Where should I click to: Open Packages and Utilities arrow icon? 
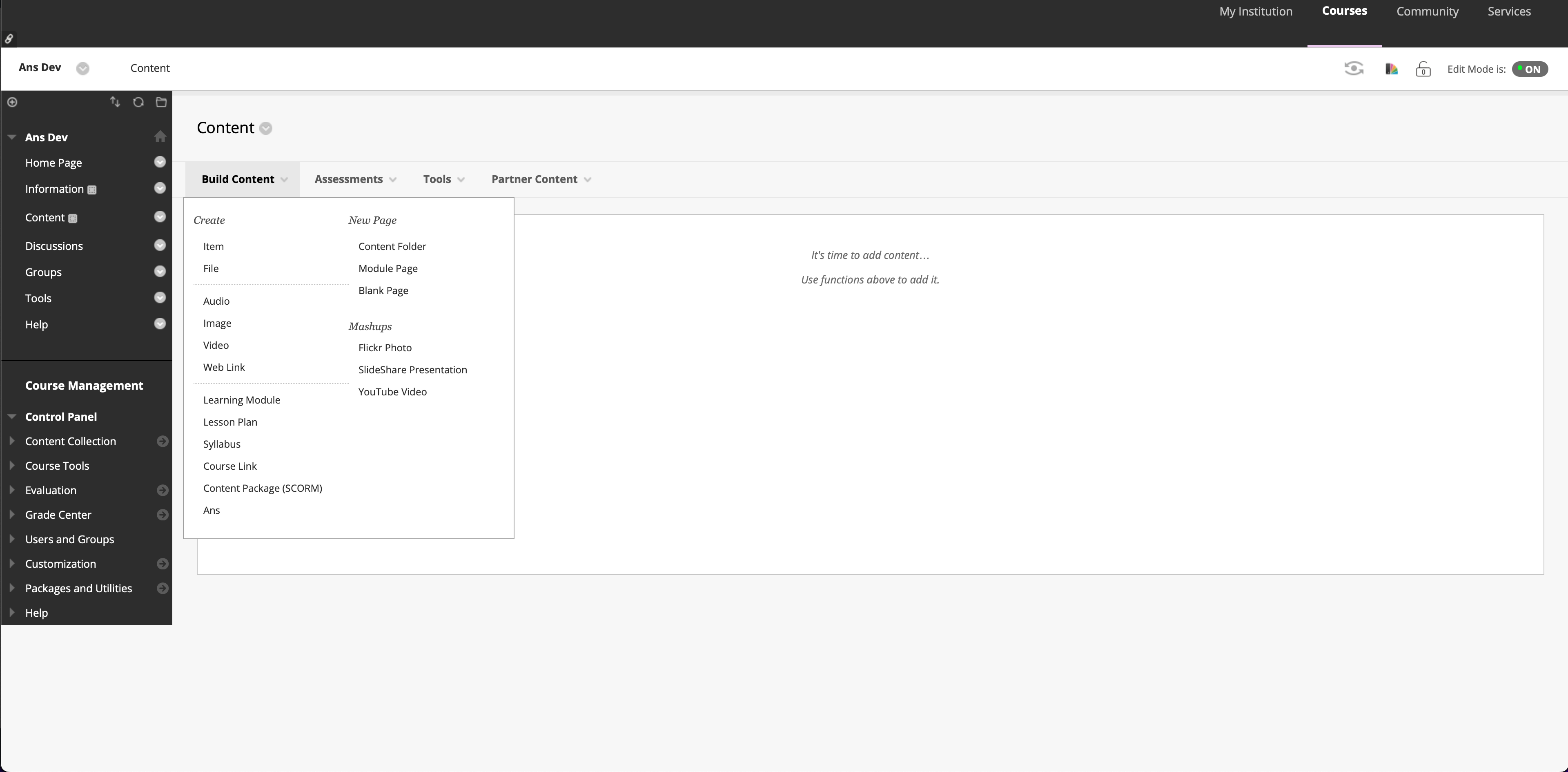pos(163,588)
